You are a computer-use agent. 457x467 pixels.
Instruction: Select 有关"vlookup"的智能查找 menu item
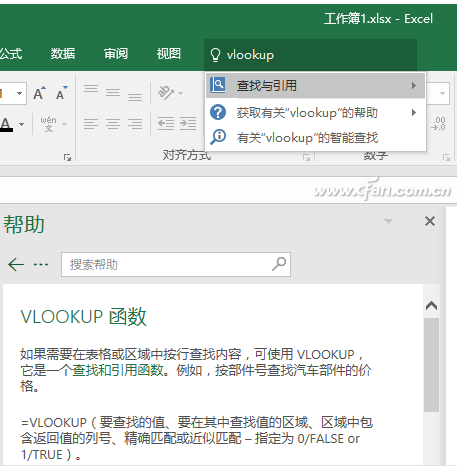[315, 137]
